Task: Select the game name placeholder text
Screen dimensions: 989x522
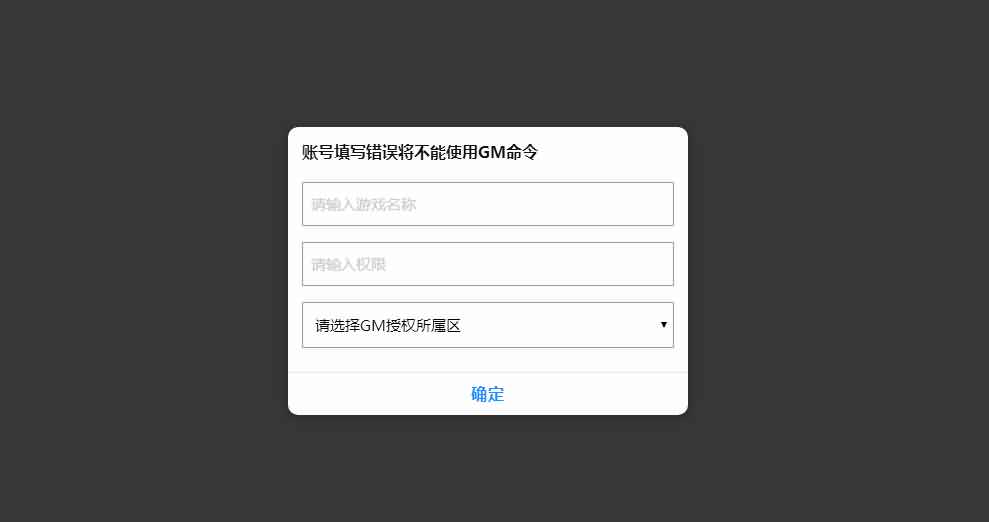Action: 364,204
